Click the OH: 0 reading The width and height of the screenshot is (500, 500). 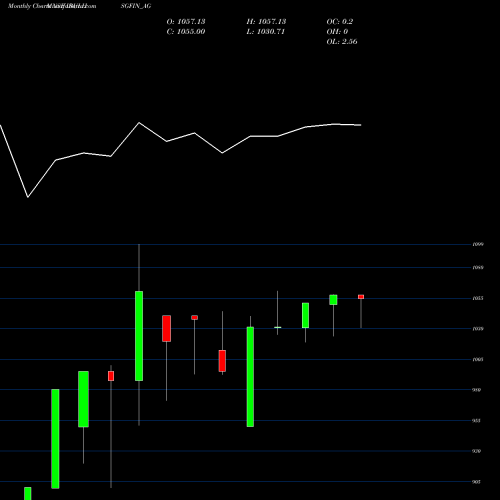337,31
